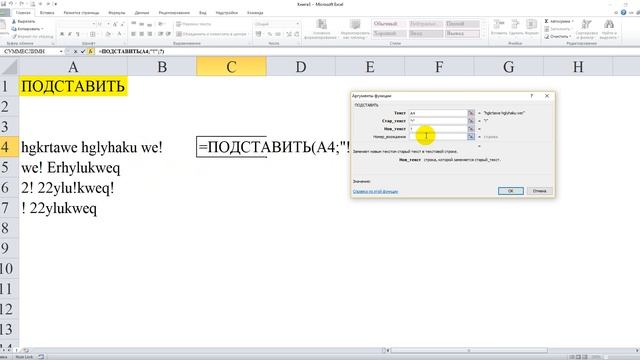Open the font size dropdown
This screenshot has width=640, height=360.
(108, 24)
